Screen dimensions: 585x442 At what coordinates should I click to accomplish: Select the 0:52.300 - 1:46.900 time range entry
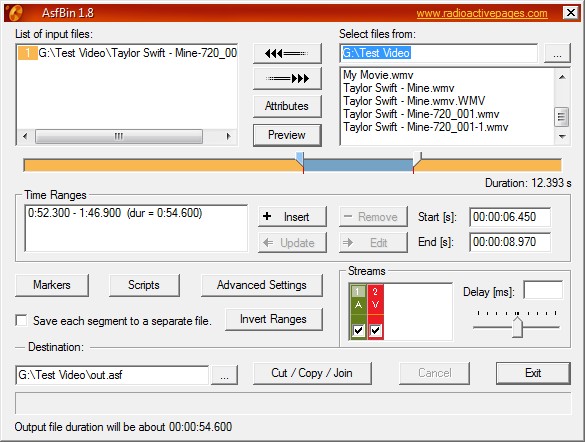tap(115, 213)
